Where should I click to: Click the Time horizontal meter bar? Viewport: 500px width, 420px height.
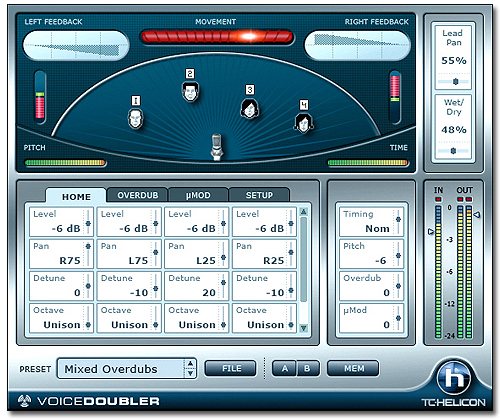(x=368, y=163)
